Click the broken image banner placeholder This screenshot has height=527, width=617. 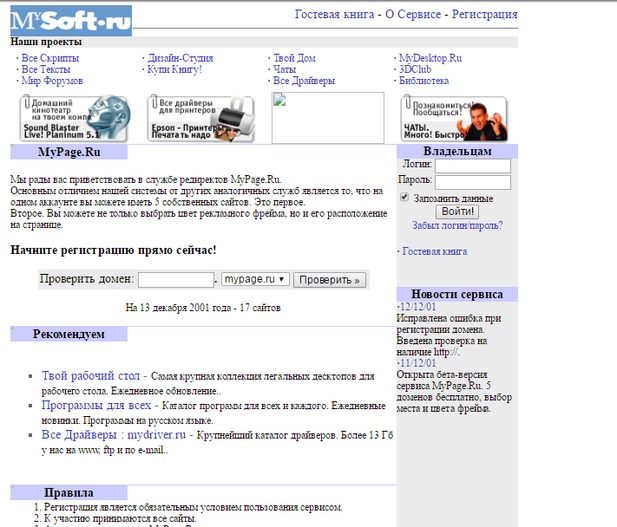coord(328,118)
